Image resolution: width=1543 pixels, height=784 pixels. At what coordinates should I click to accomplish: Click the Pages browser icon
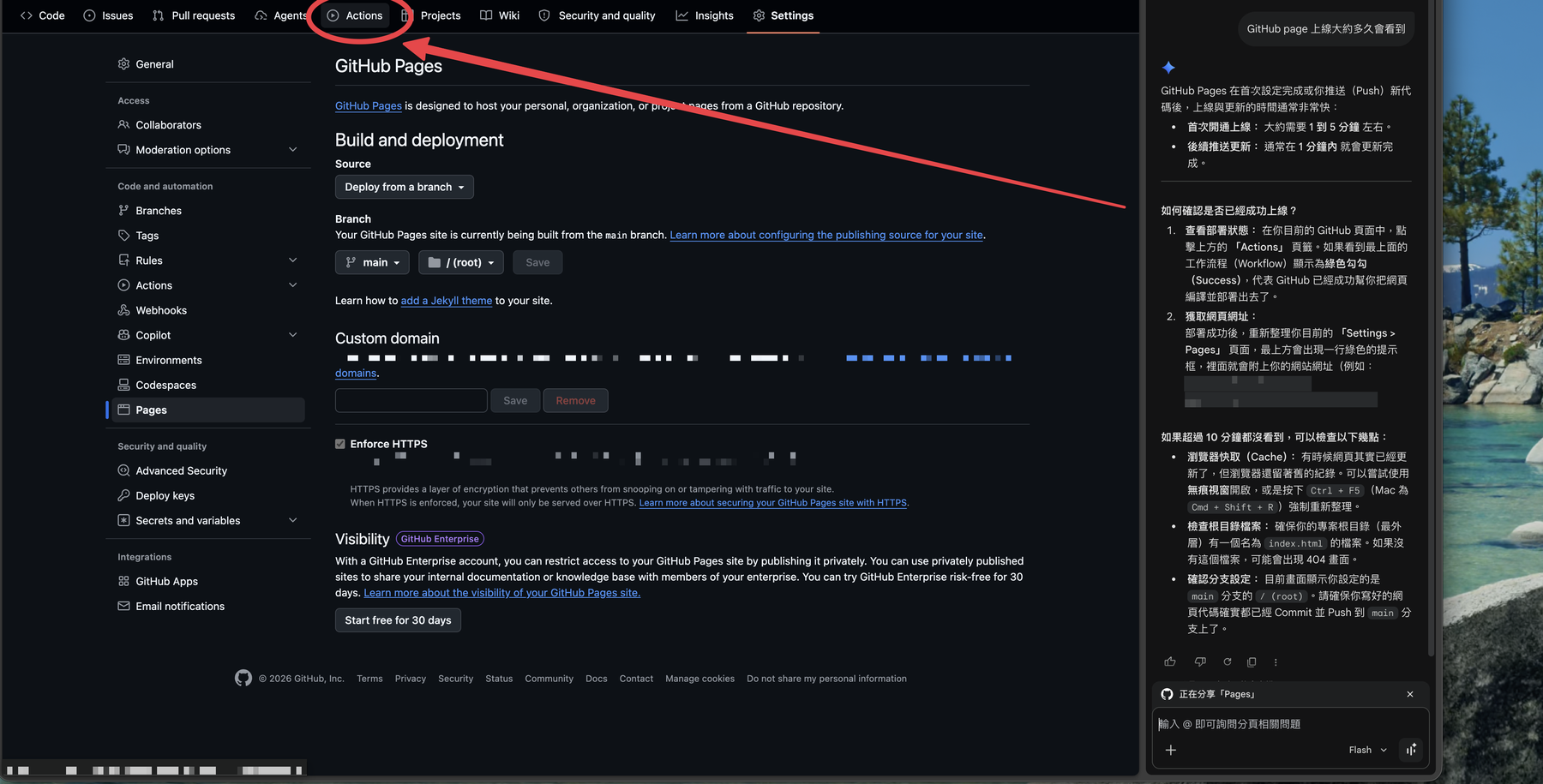coord(123,410)
